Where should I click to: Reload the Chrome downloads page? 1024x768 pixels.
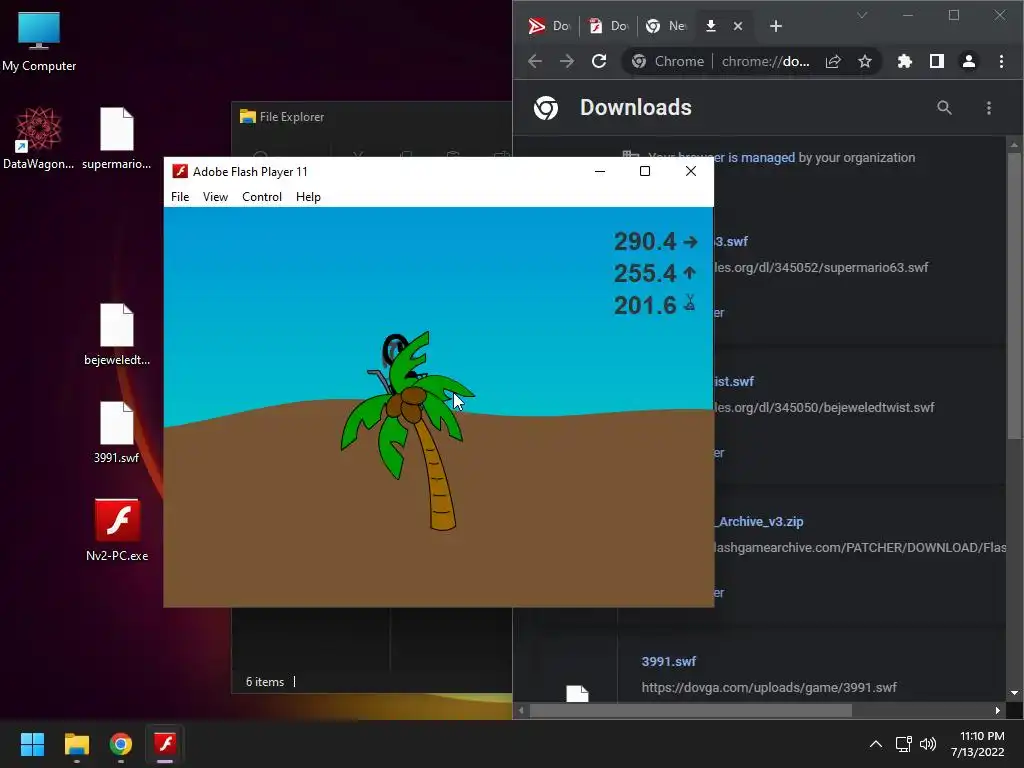599,61
